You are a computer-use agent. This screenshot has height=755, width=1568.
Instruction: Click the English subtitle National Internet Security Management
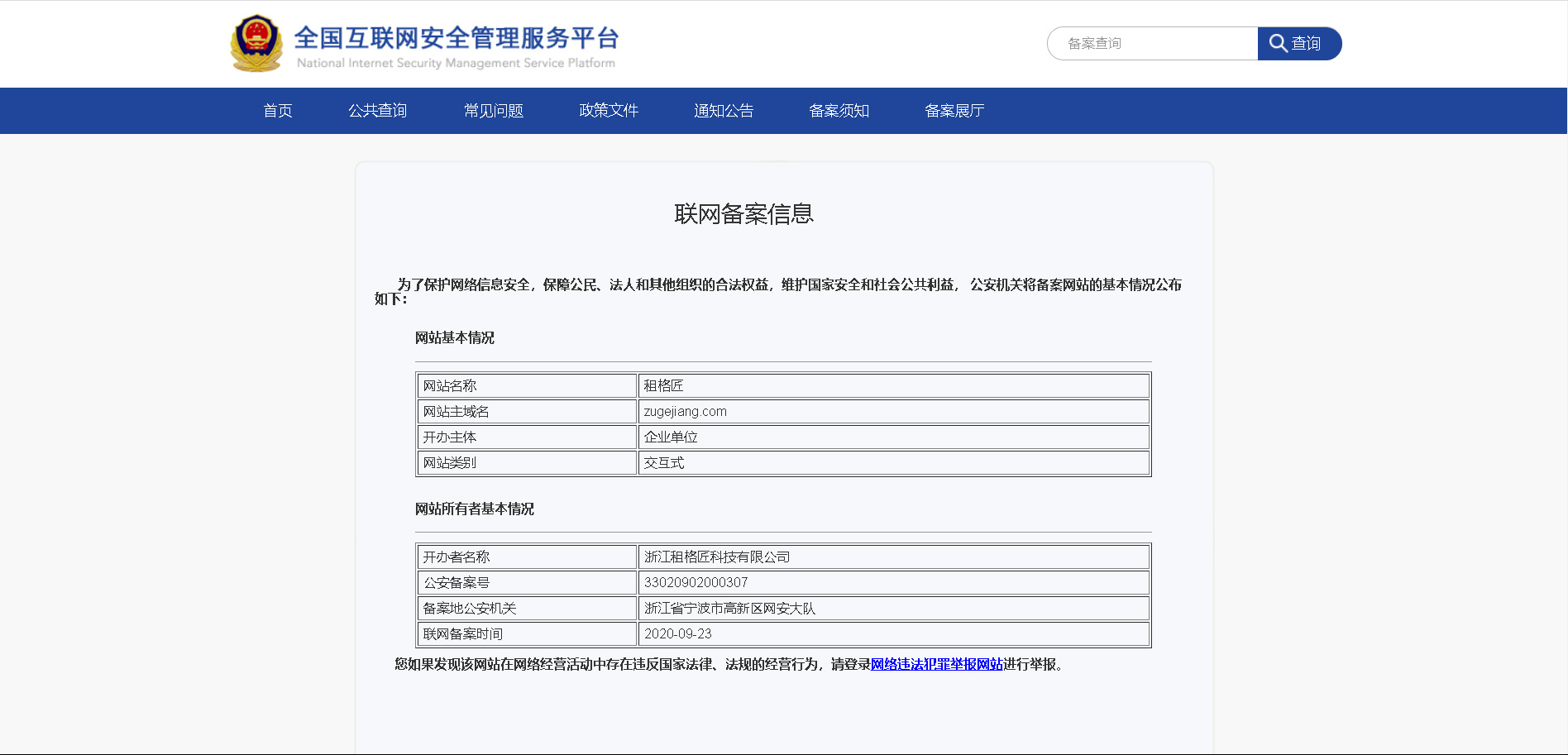(456, 64)
